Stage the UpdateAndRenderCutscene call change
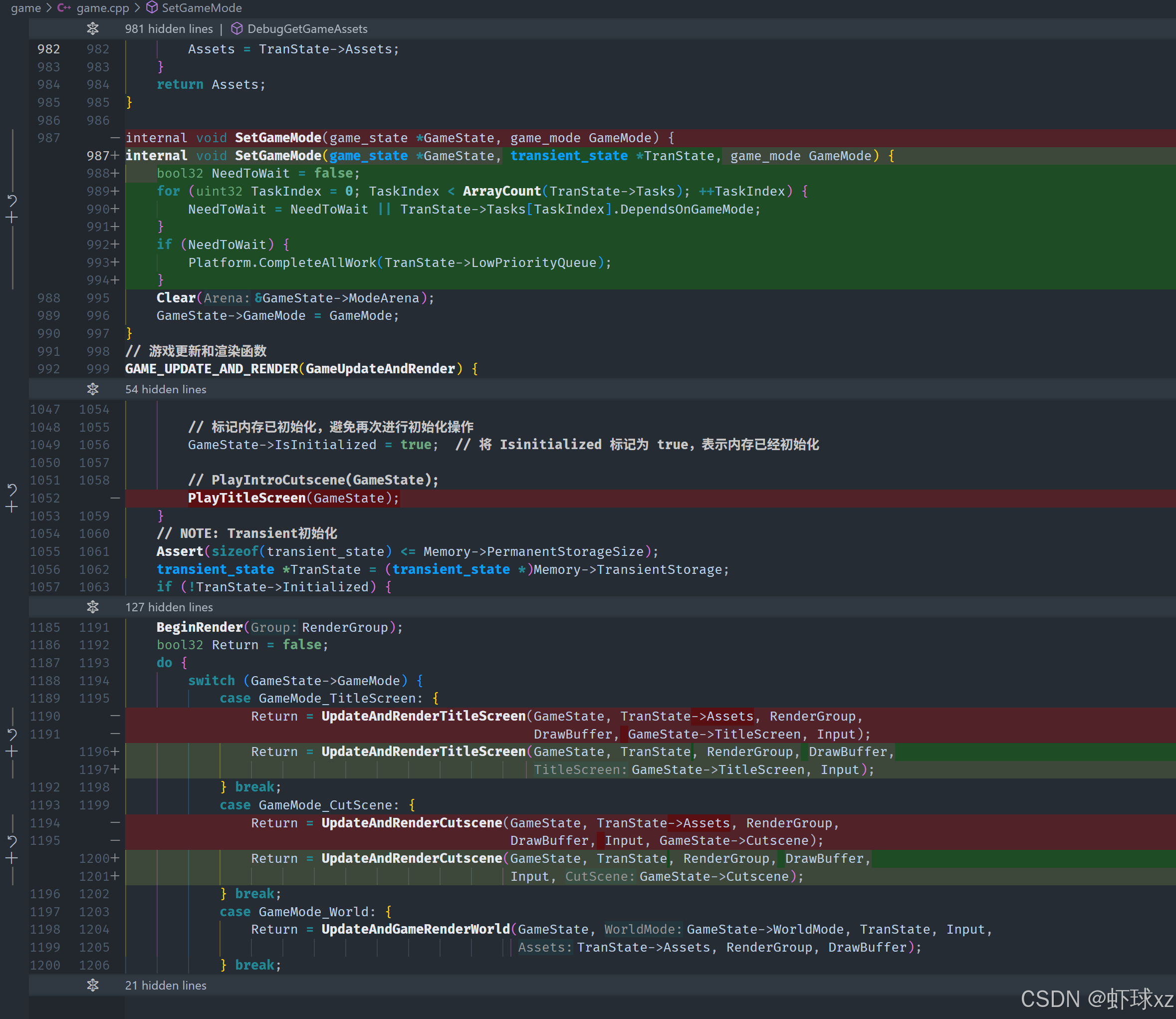The height and width of the screenshot is (1019, 1176). pyautogui.click(x=12, y=858)
